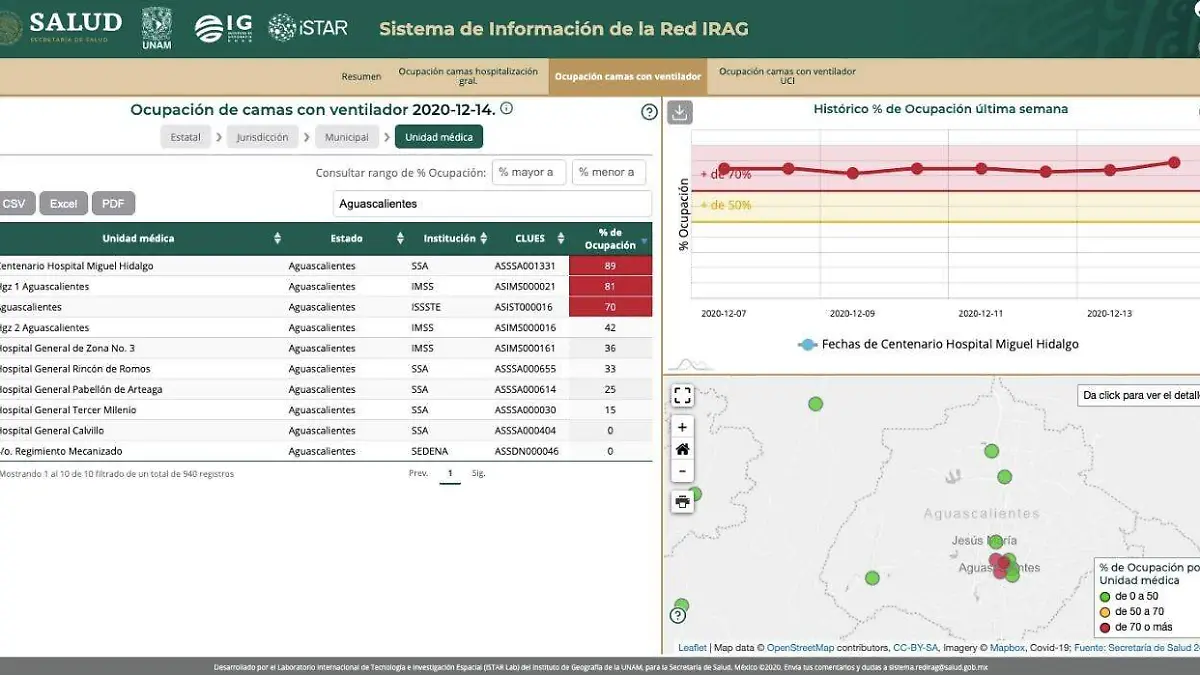Zoom out on the map

682,471
